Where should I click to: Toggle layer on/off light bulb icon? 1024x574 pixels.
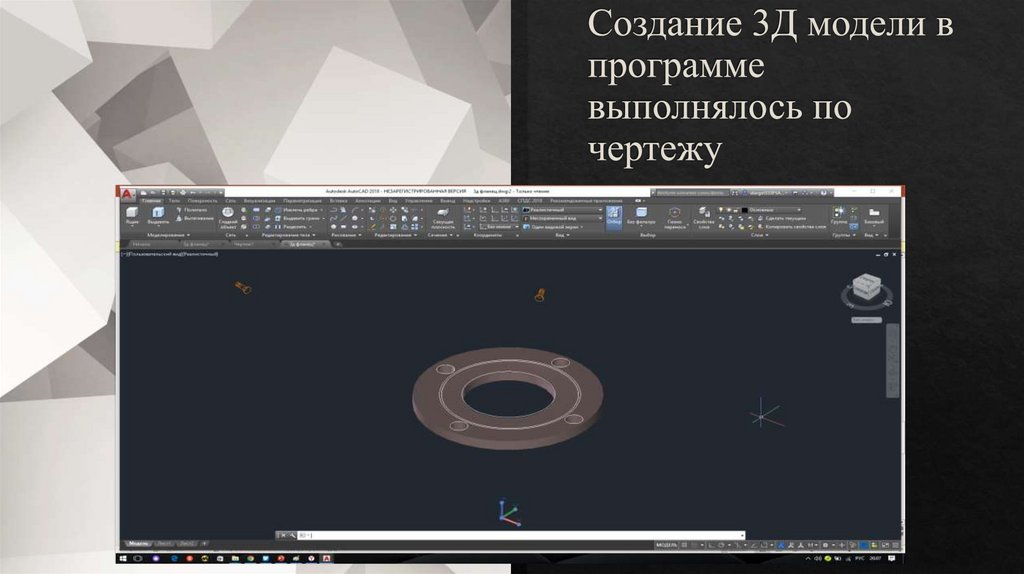[721, 210]
